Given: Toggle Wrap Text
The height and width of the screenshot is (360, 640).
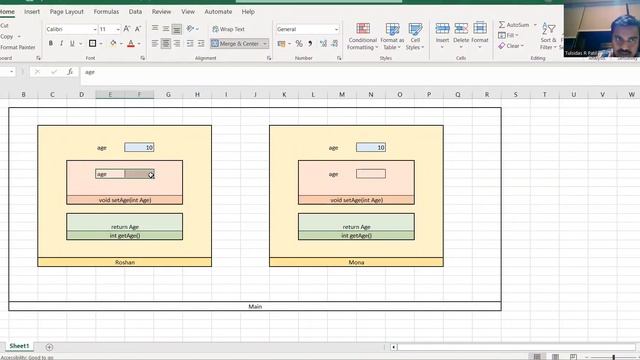Looking at the screenshot, I should click(x=229, y=29).
